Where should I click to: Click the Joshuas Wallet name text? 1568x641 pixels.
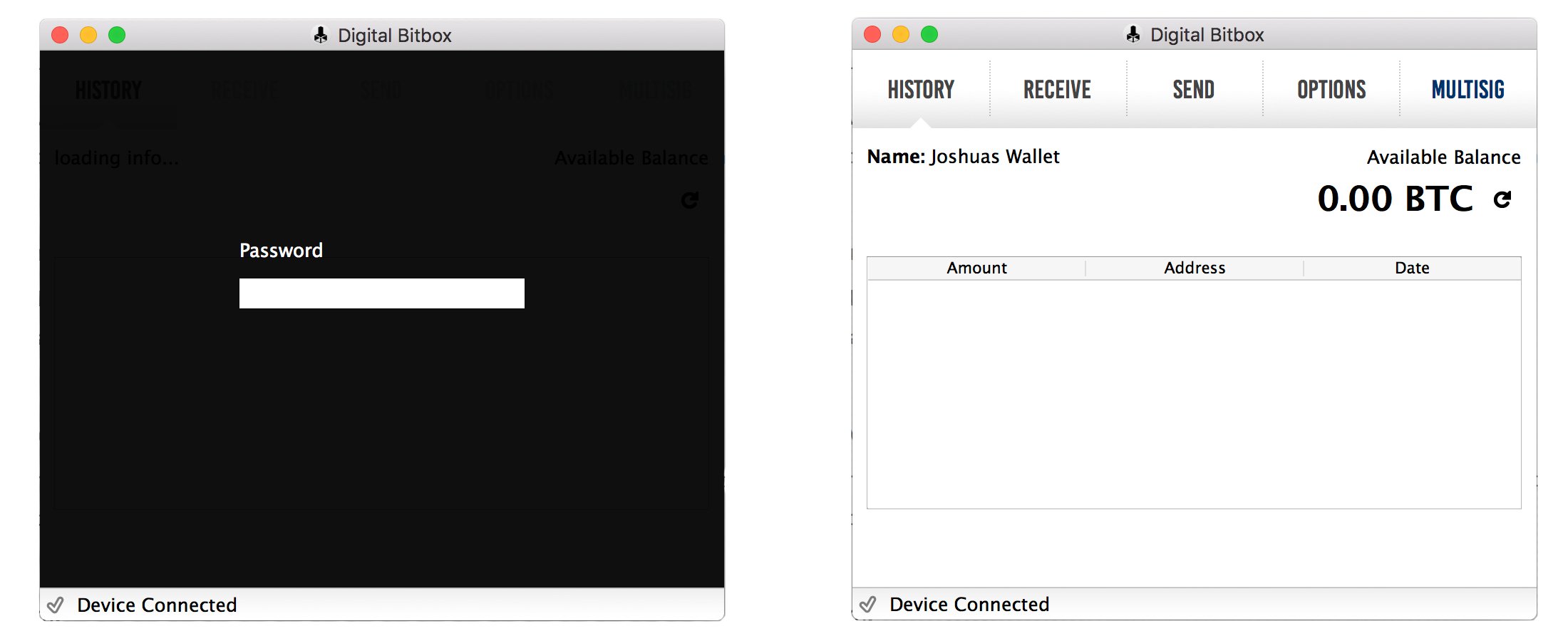[x=995, y=157]
